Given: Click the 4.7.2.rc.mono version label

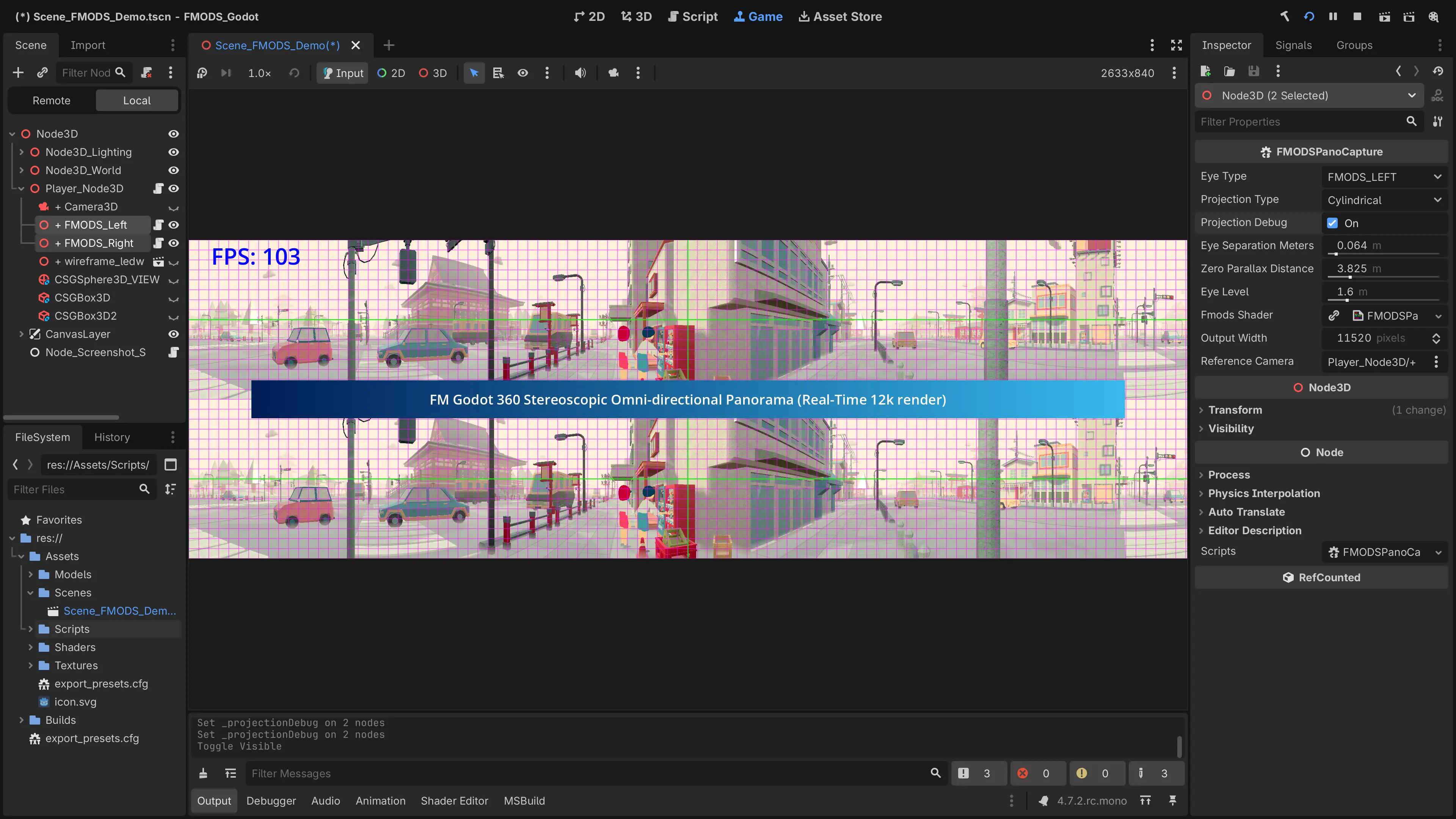Looking at the screenshot, I should pyautogui.click(x=1092, y=800).
